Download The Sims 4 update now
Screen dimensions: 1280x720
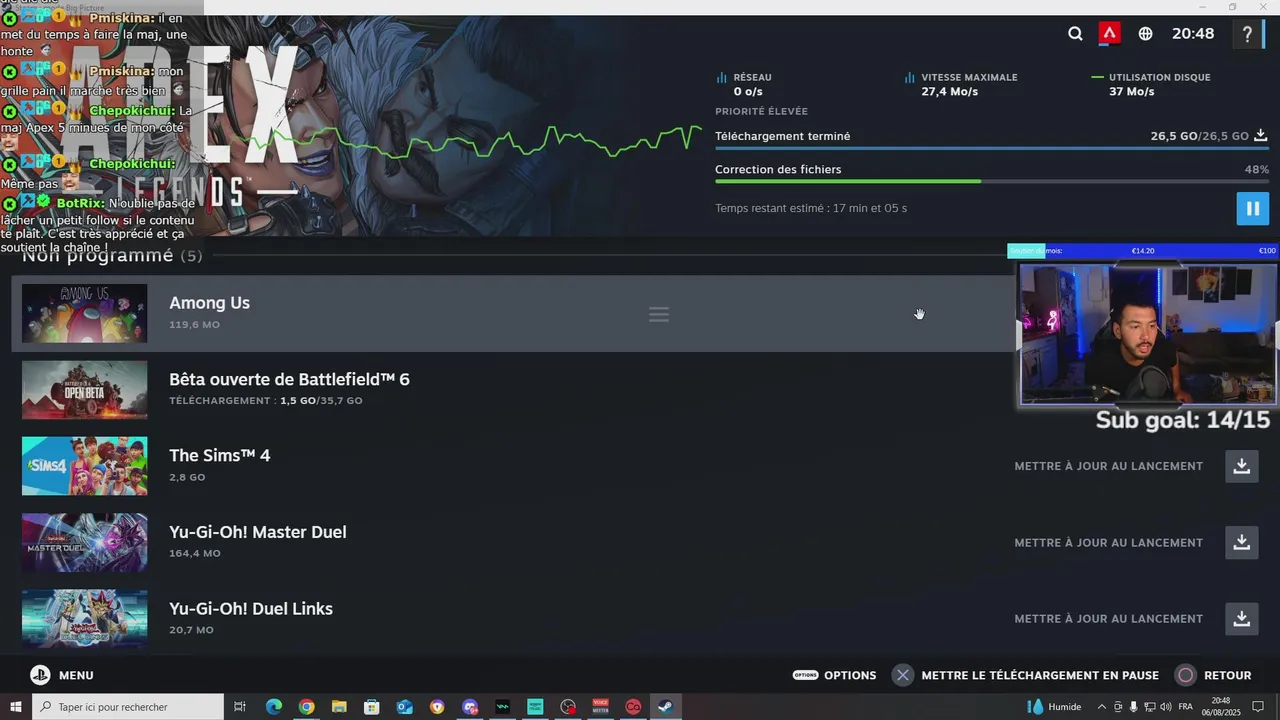point(1241,466)
